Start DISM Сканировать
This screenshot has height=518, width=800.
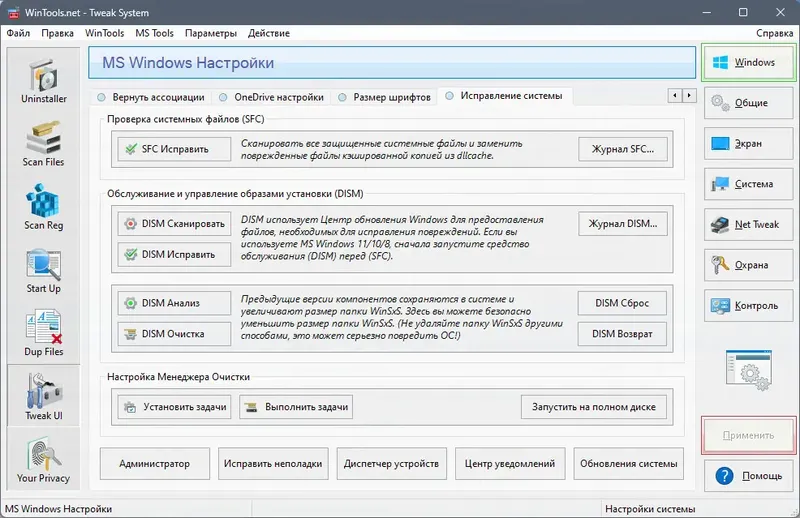click(x=174, y=224)
